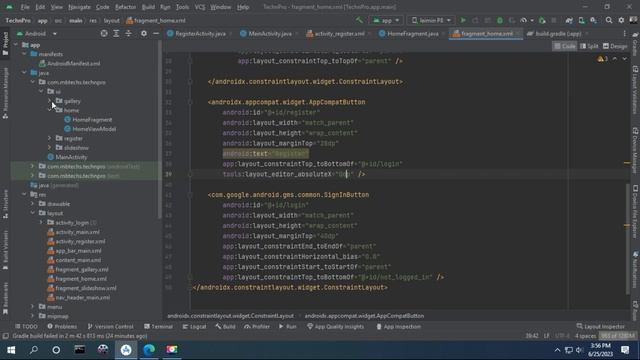Open Project panel options gear

[x=144, y=33]
